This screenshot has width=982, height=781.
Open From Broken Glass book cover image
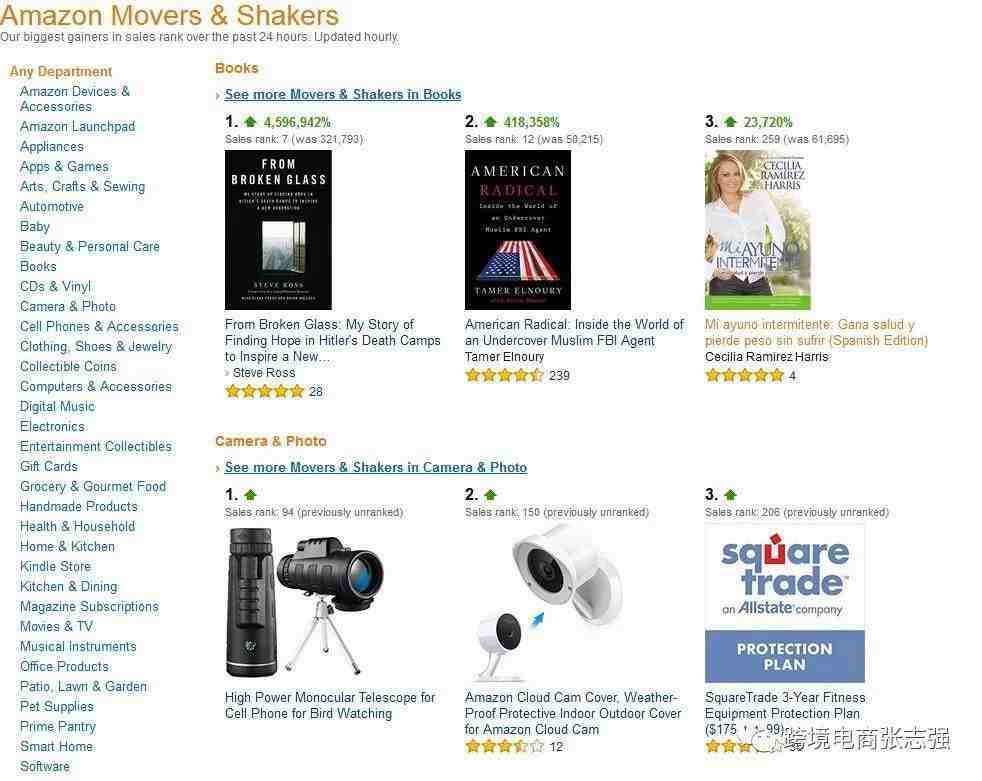point(278,230)
